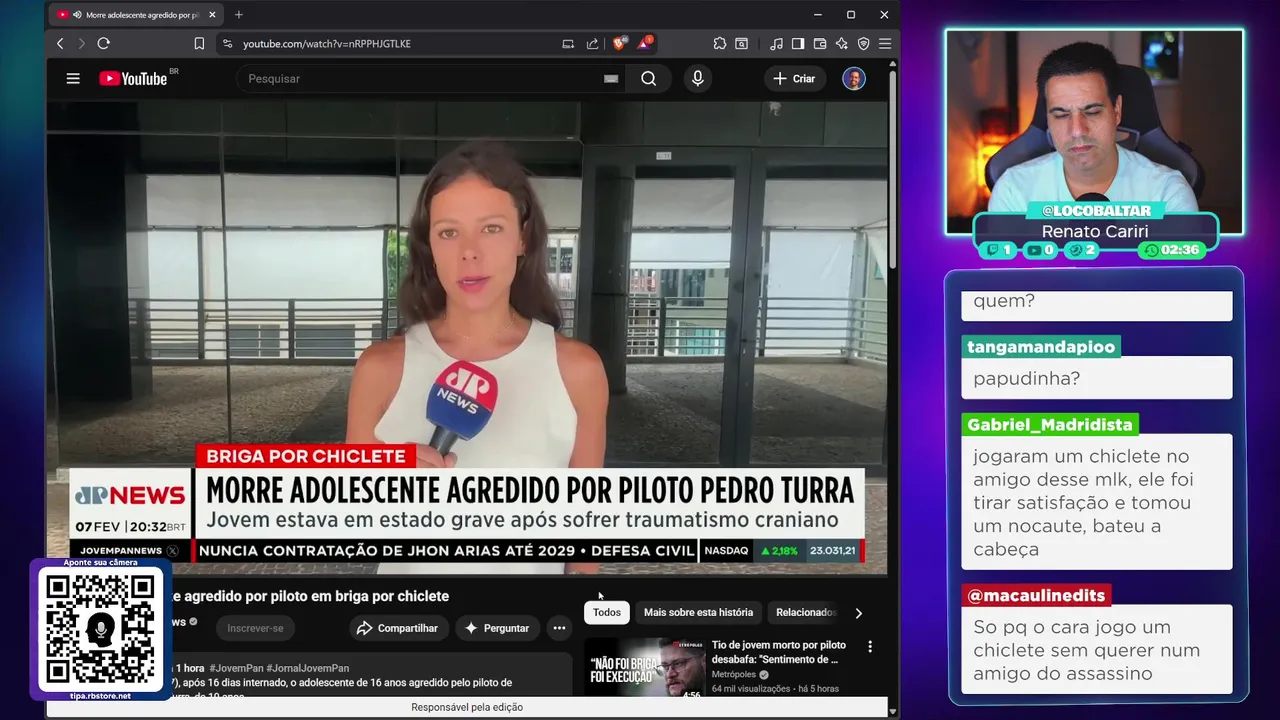Start voice search with the microphone
1280x720 pixels.
pos(697,79)
